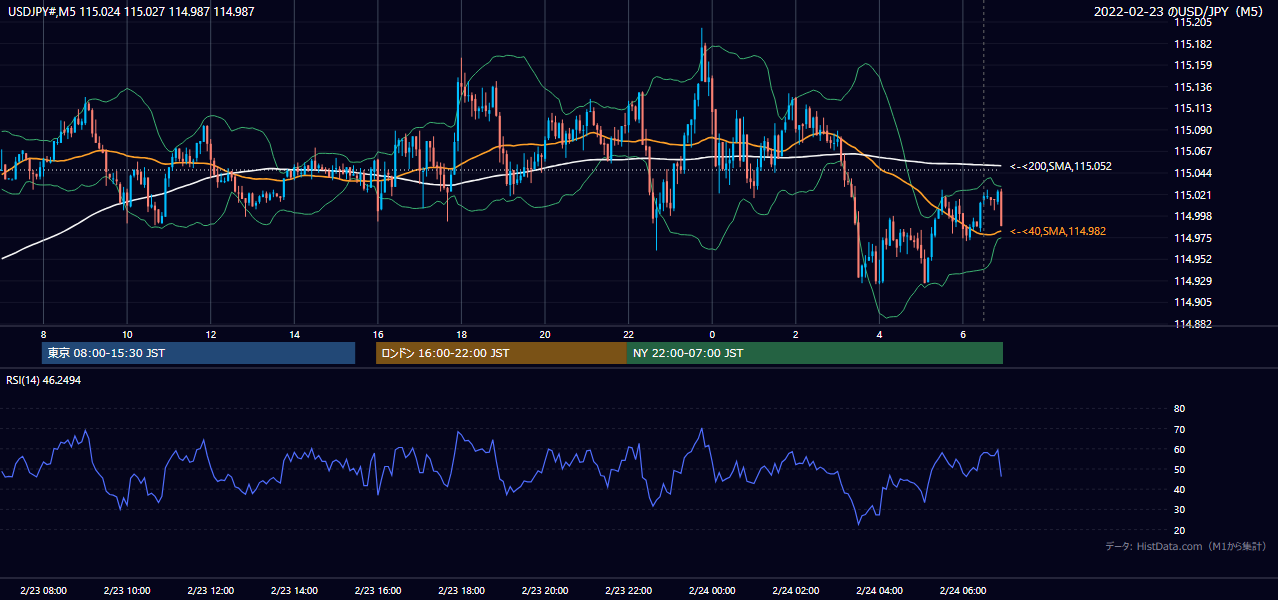The width and height of the screenshot is (1278, 600).
Task: Click the date label 2/23 16:00
Action: [x=377, y=590]
